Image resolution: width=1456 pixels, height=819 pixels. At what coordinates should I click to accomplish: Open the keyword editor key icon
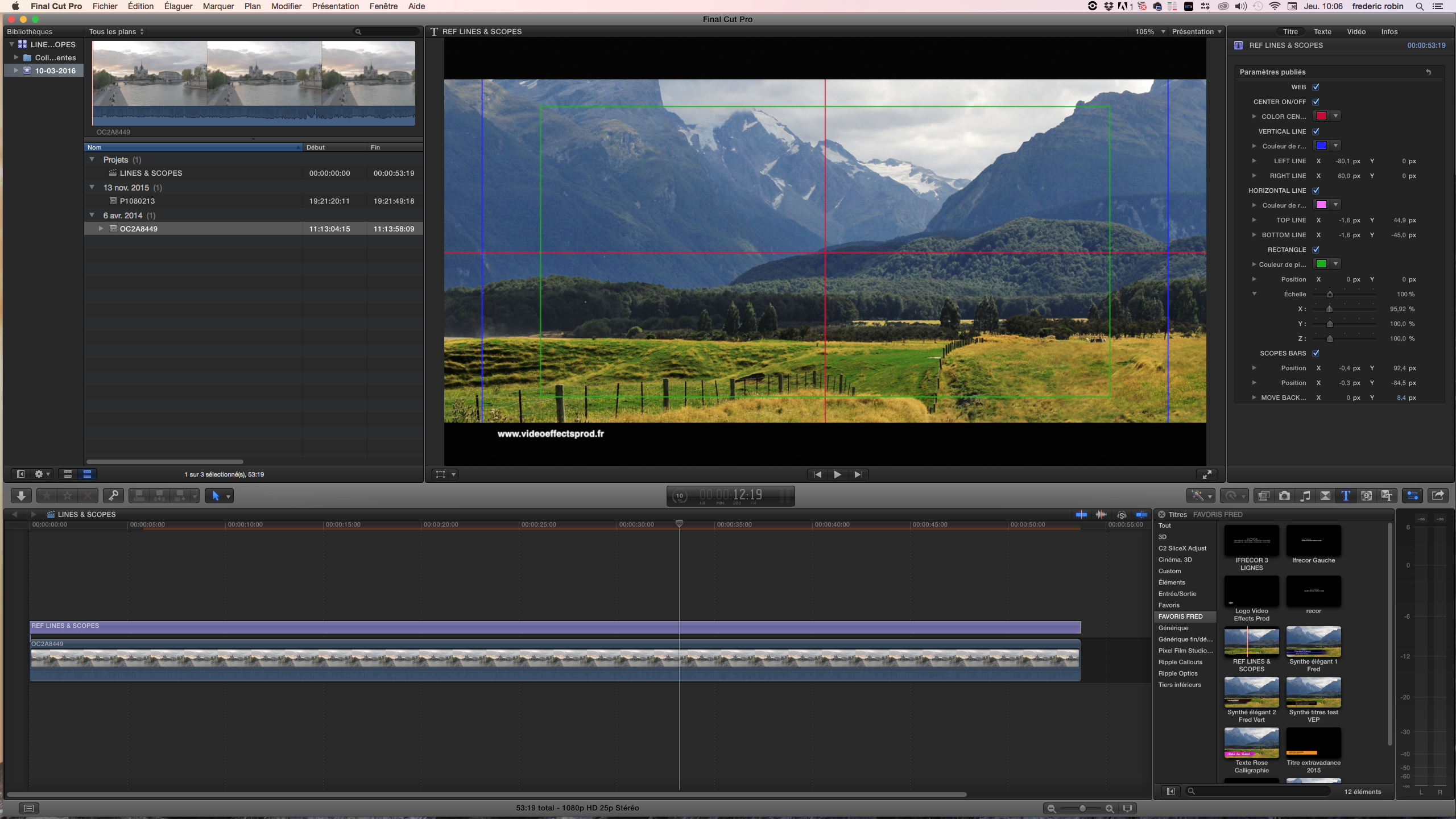pyautogui.click(x=113, y=496)
